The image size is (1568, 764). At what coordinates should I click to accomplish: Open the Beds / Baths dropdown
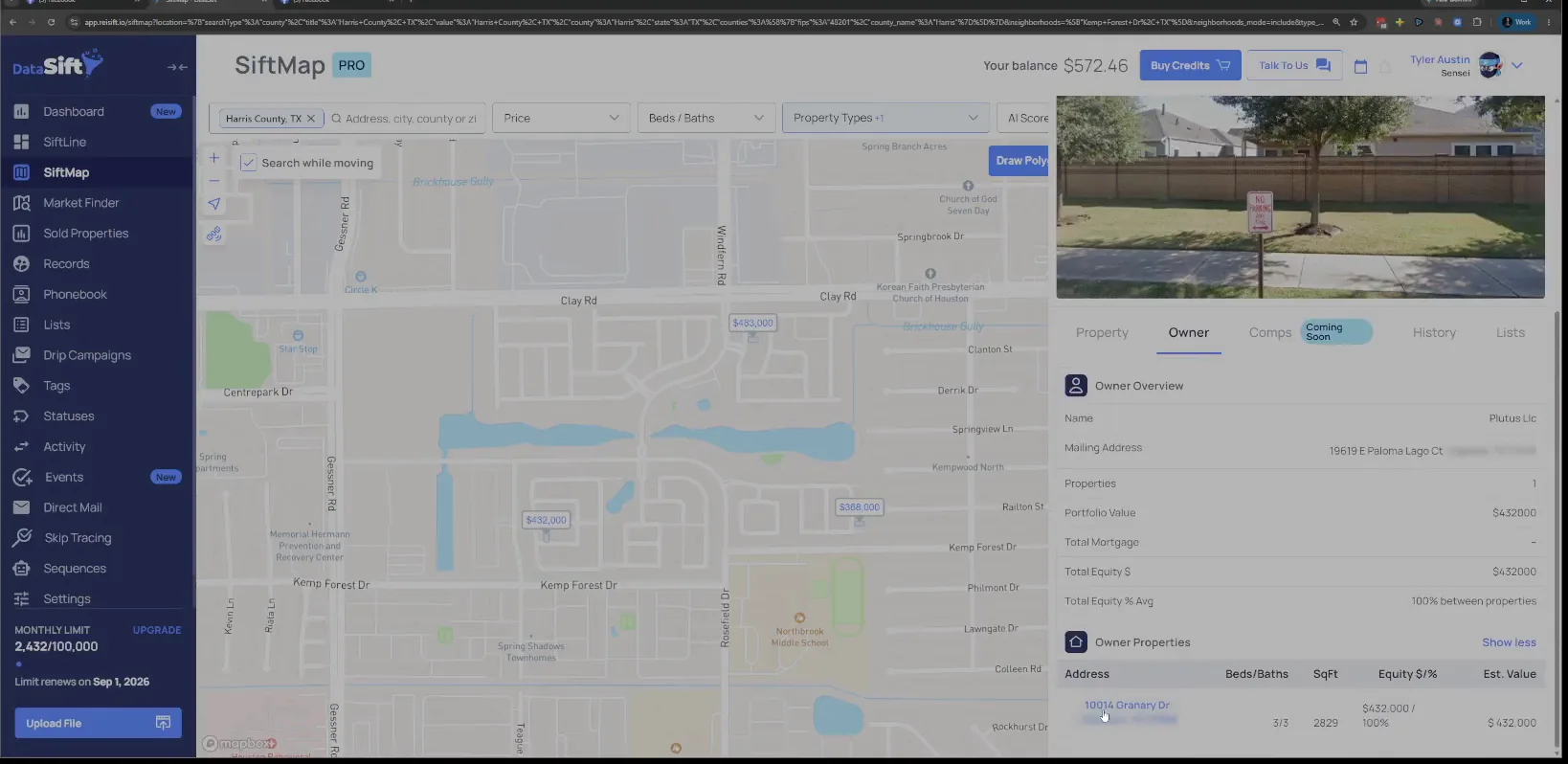pos(706,118)
